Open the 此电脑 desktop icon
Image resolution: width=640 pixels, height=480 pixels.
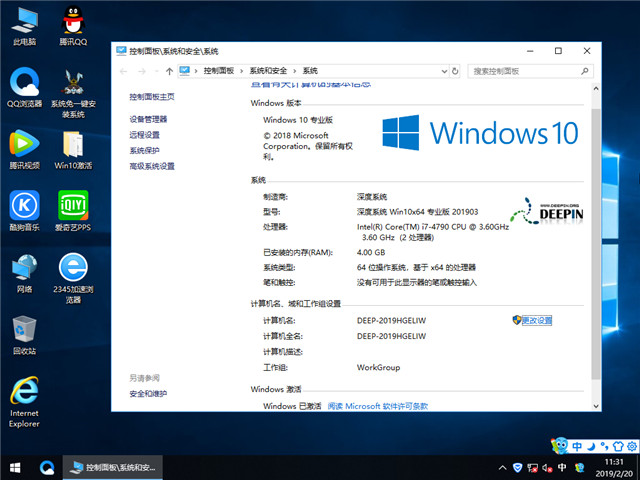pyautogui.click(x=24, y=26)
